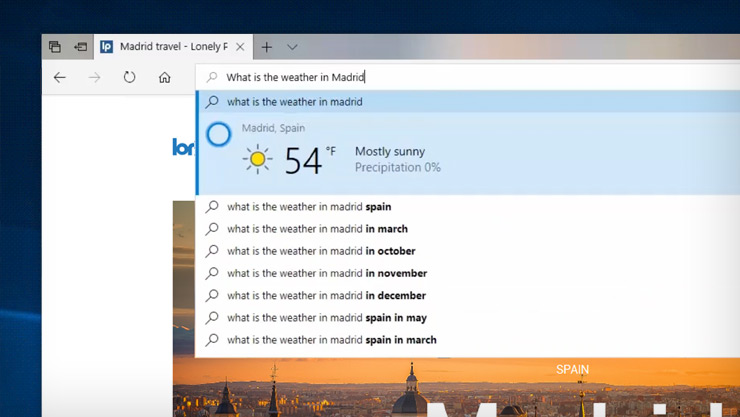Click the Refresh page icon

(x=129, y=77)
